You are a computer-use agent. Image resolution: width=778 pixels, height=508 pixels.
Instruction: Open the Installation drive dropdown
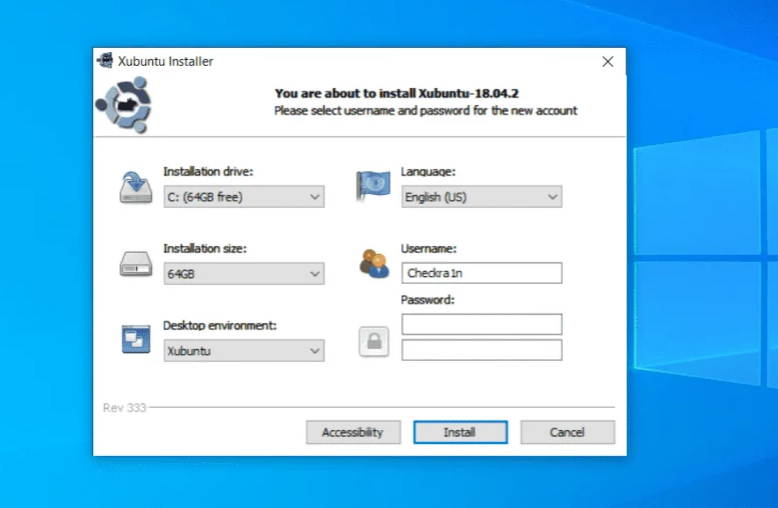(x=244, y=196)
